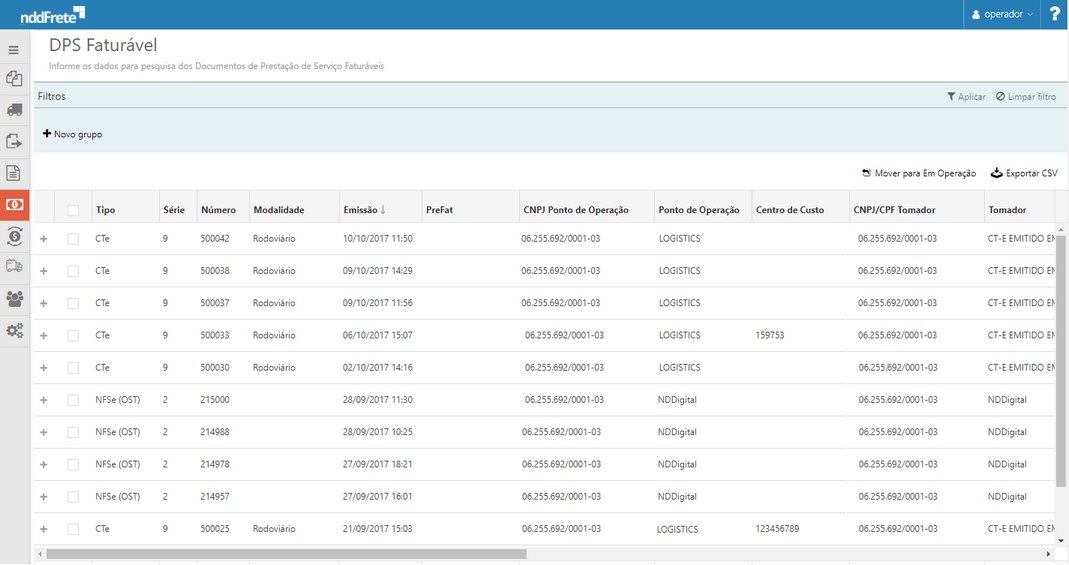Click Mover para Em Operação button
Screen dimensions: 1069x565
click(918, 173)
